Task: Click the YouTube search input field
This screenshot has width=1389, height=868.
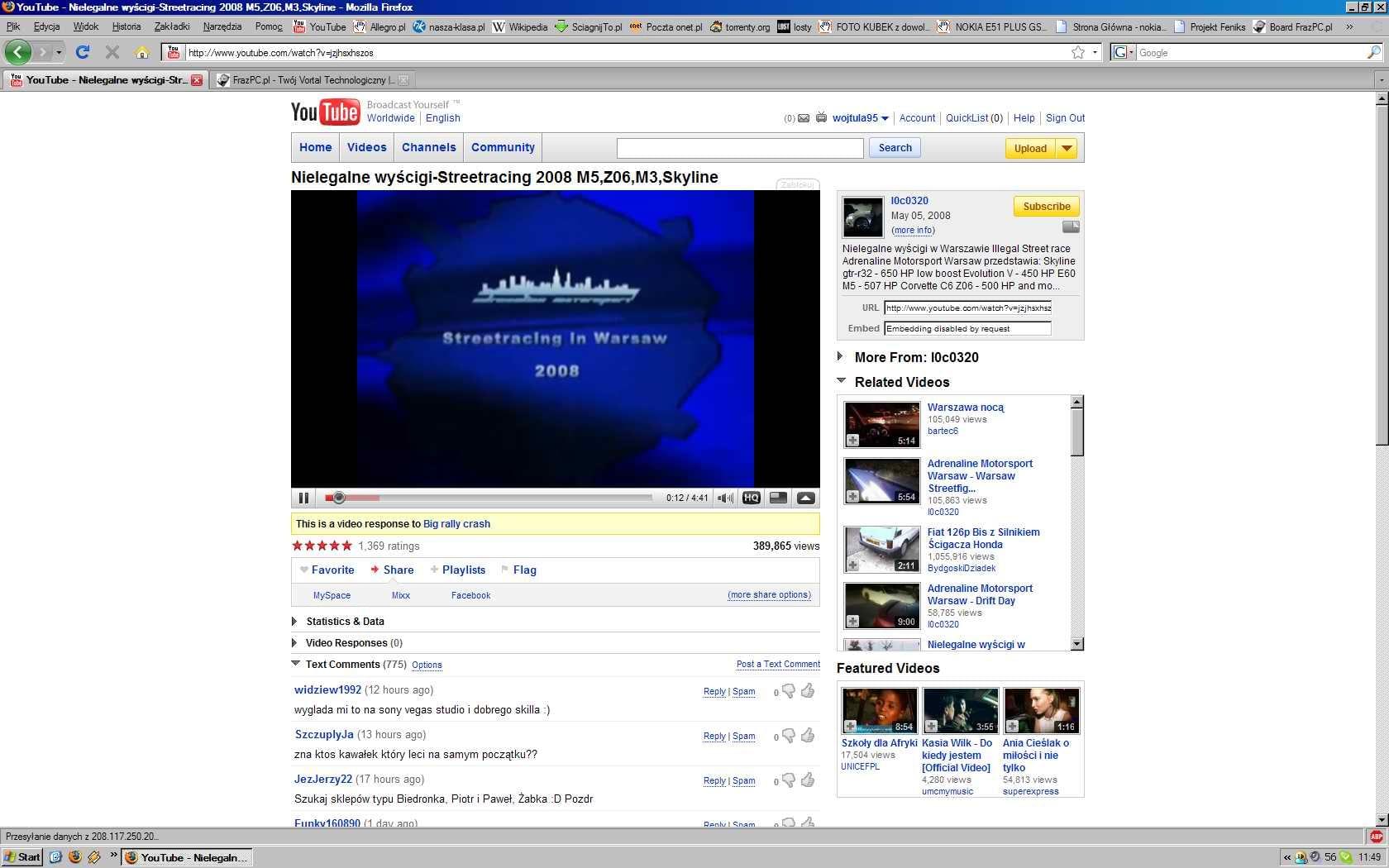Action: click(x=740, y=148)
